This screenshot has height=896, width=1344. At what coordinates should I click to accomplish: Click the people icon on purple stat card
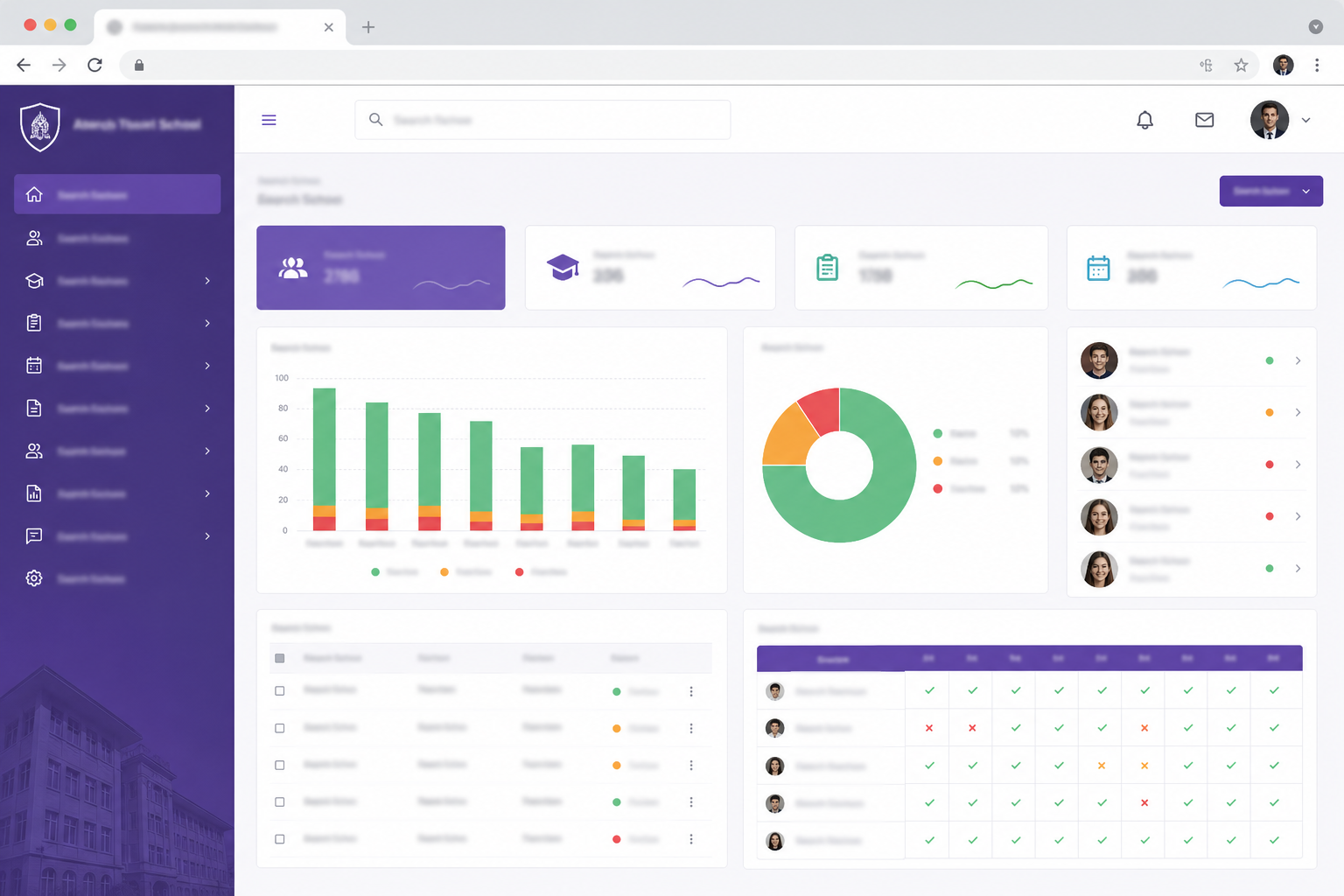(293, 268)
